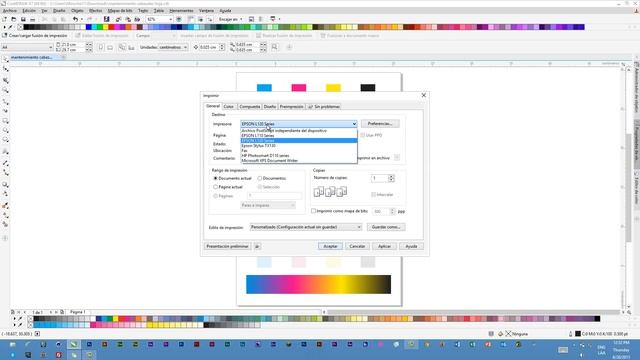Increase the Número de copias spinner
The width and height of the screenshot is (640, 360).
point(391,176)
